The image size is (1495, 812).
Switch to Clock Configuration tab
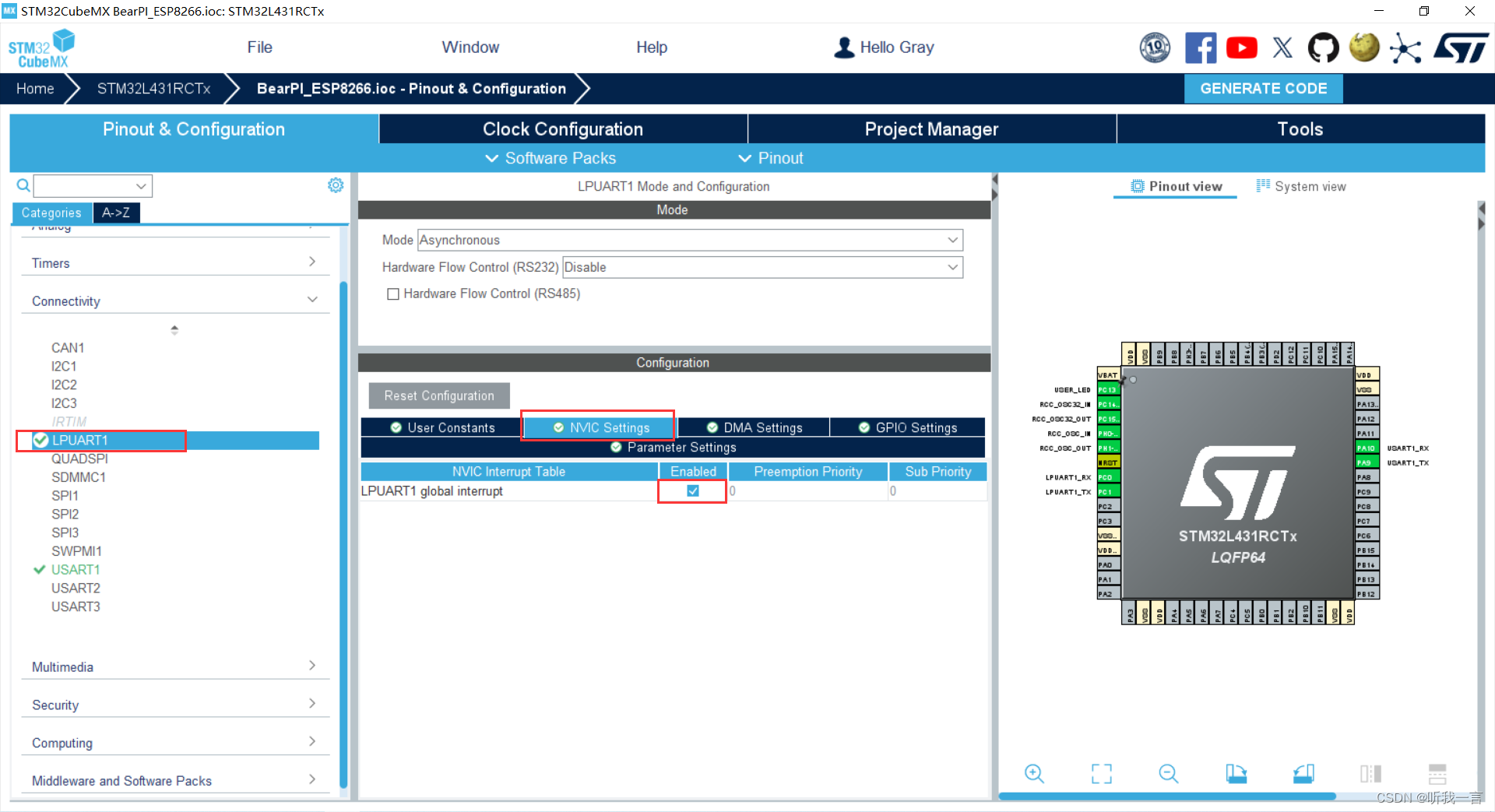[563, 129]
